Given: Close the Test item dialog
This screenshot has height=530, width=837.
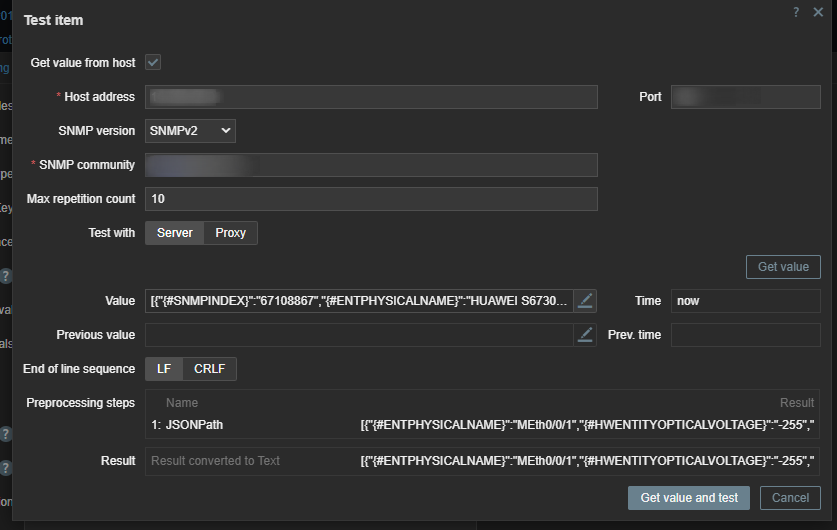Looking at the screenshot, I should click(818, 12).
